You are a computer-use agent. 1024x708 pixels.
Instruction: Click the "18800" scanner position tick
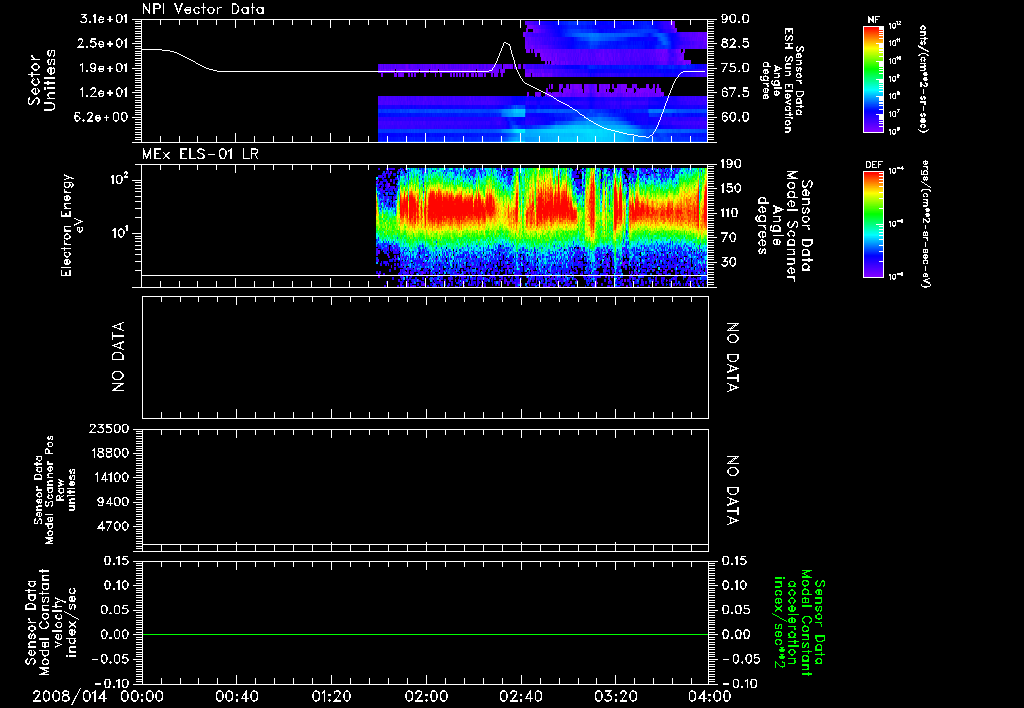click(x=109, y=453)
